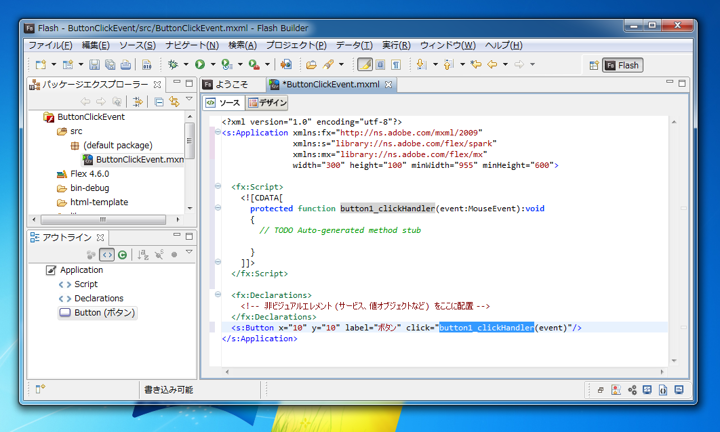Open the Run configurations dropdown arrow
The height and width of the screenshot is (432, 720).
213,65
